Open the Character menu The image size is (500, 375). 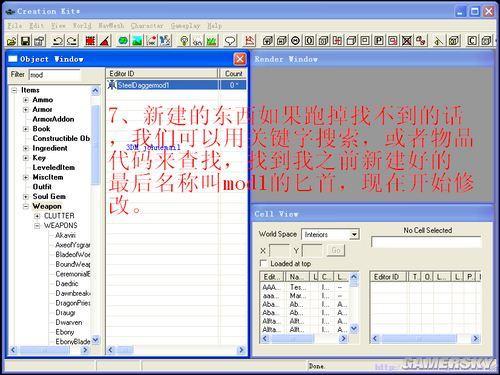(147, 26)
